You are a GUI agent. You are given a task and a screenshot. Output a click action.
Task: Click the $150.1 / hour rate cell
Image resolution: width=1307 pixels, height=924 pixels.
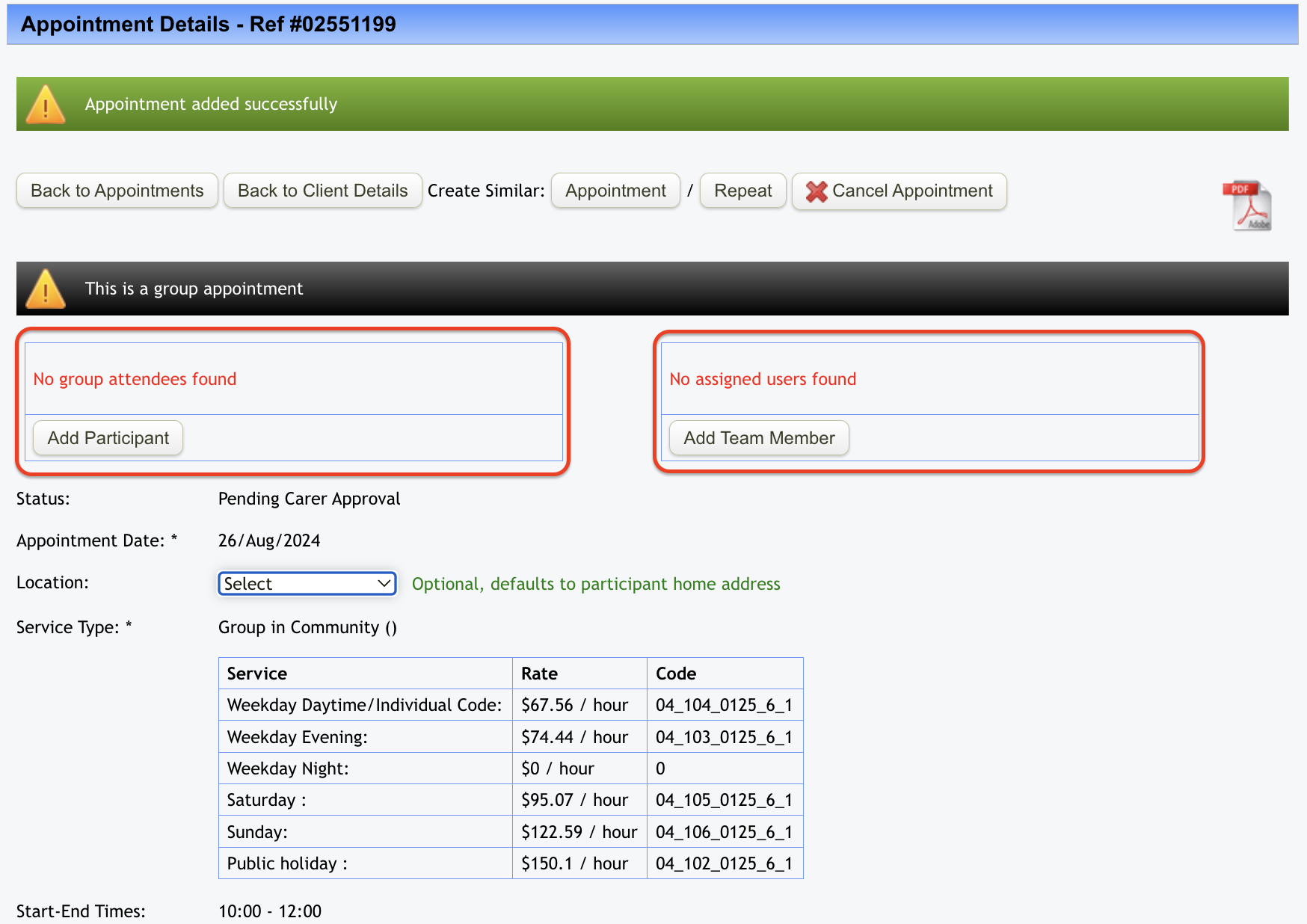click(579, 863)
